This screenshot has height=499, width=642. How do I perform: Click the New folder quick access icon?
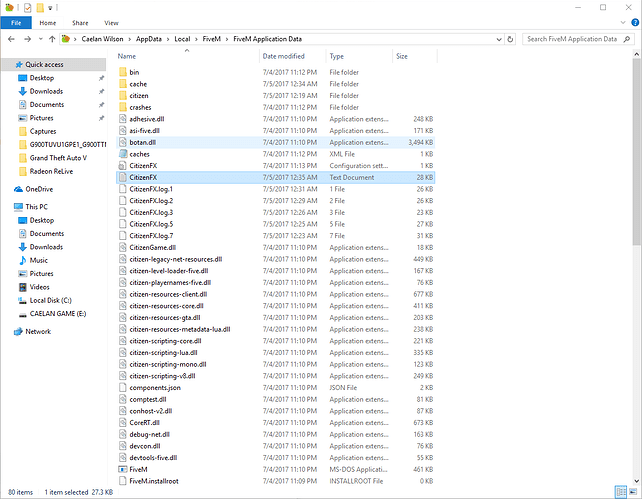pos(40,7)
